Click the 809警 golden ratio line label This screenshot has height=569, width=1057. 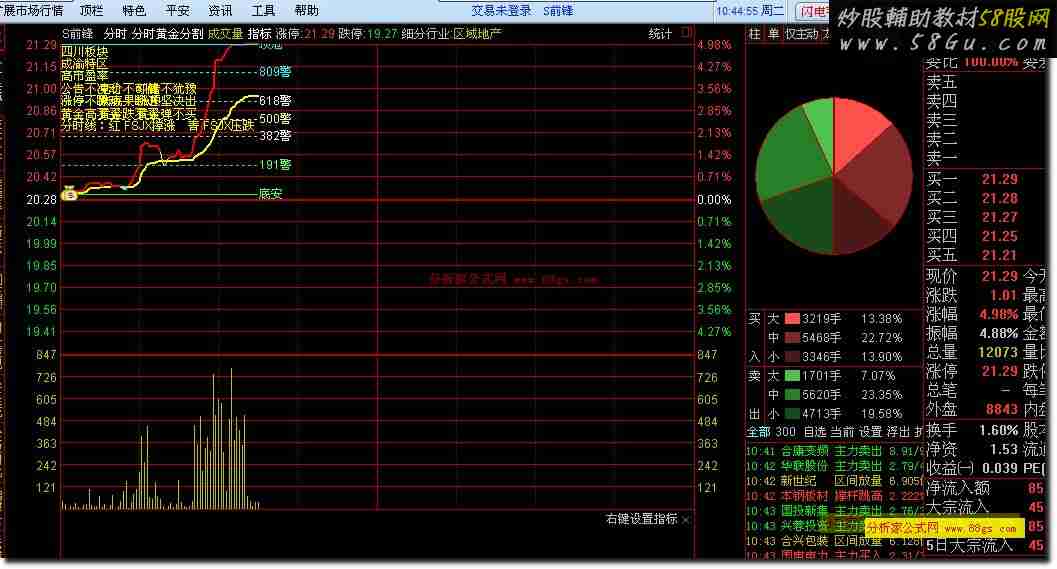click(x=275, y=71)
